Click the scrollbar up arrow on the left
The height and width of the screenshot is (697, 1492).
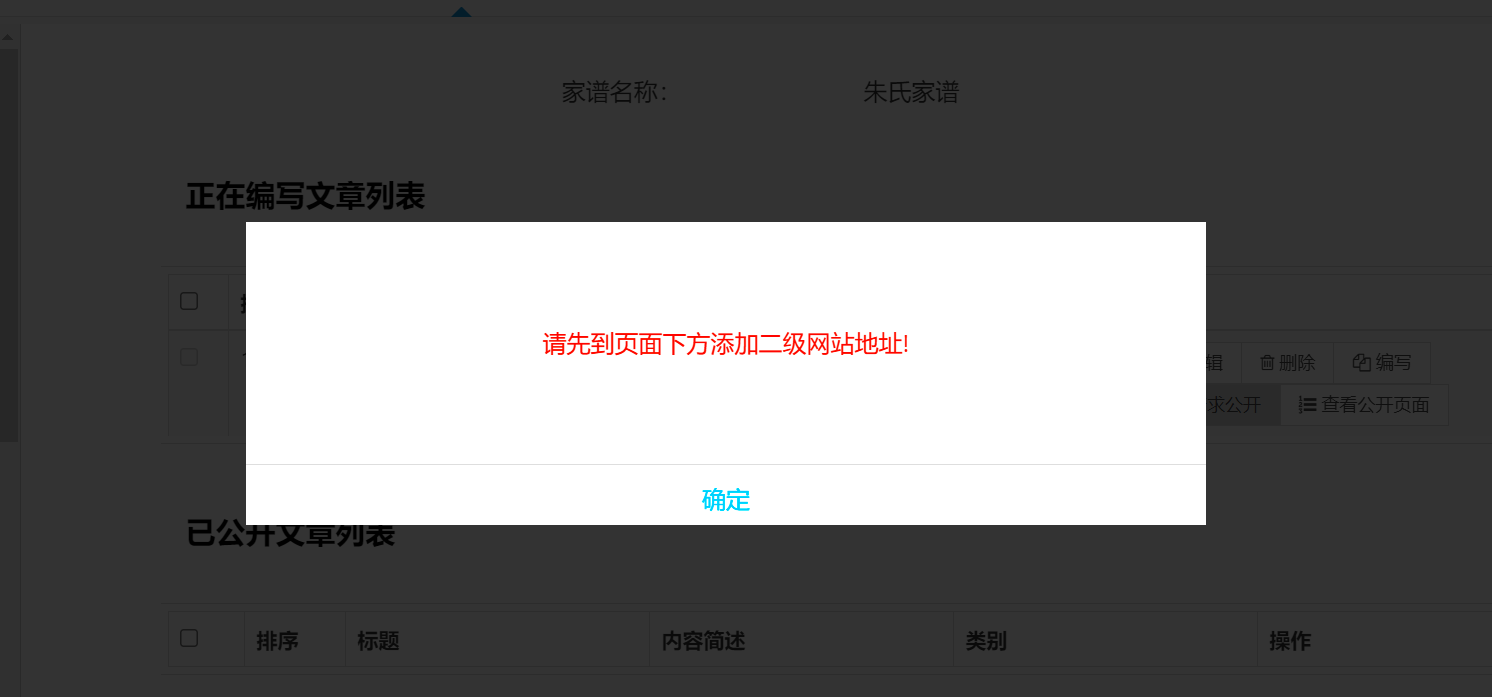point(8,38)
